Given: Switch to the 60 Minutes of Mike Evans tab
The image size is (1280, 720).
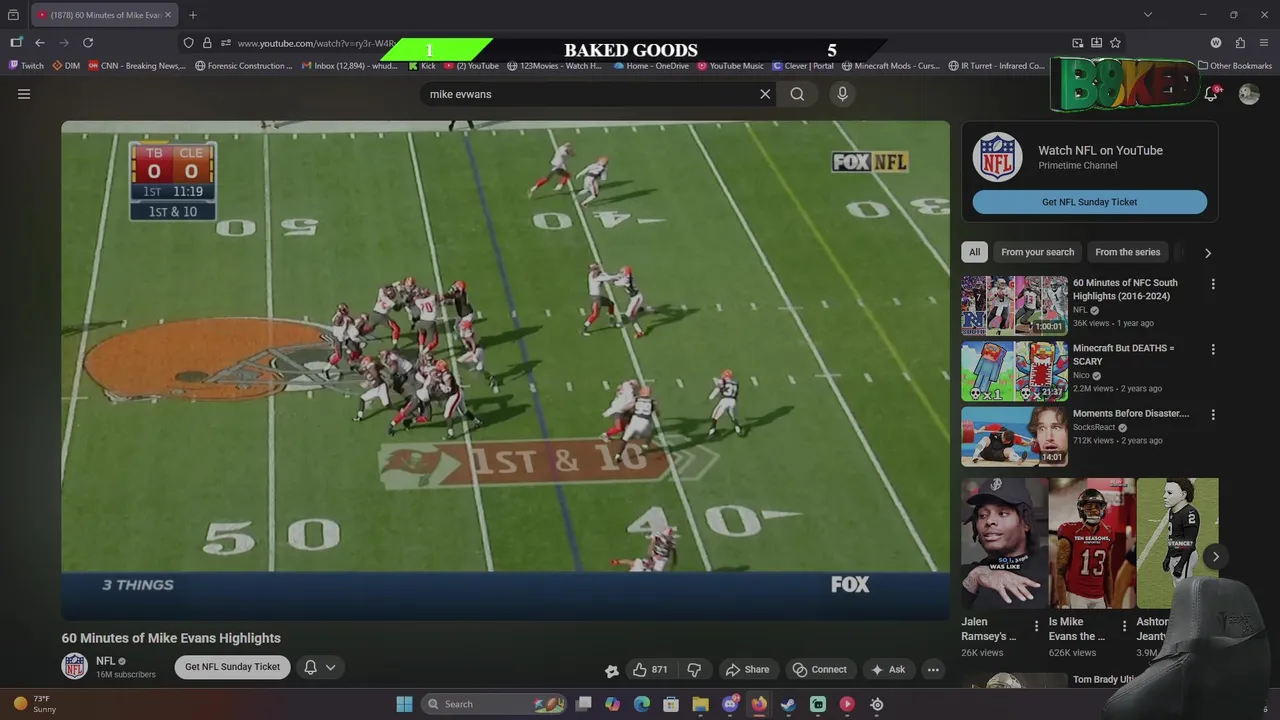Looking at the screenshot, I should click(x=104, y=15).
